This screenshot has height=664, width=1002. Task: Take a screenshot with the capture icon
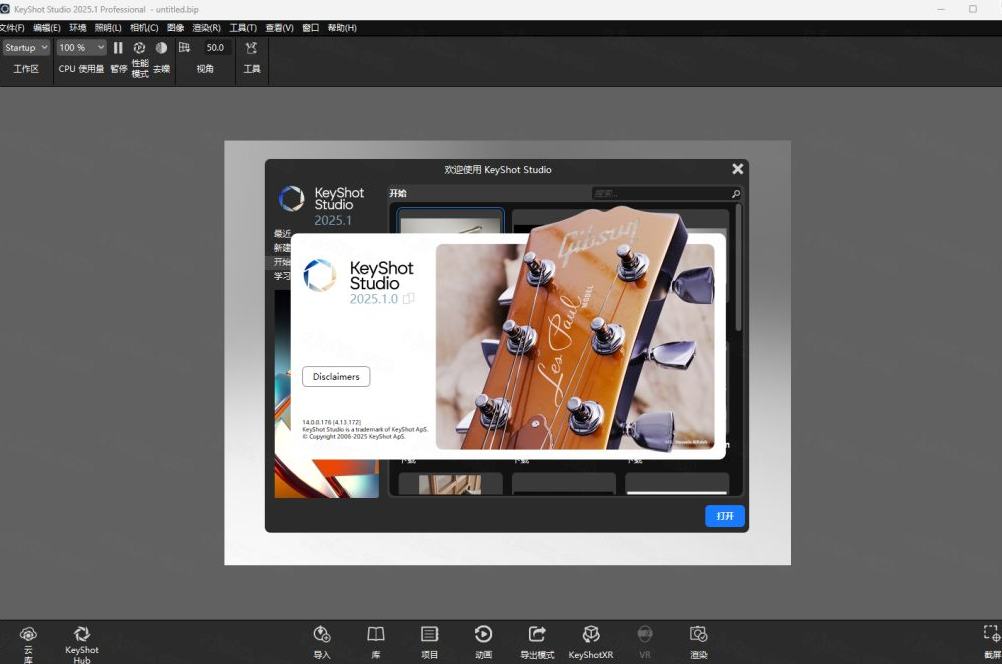point(992,634)
